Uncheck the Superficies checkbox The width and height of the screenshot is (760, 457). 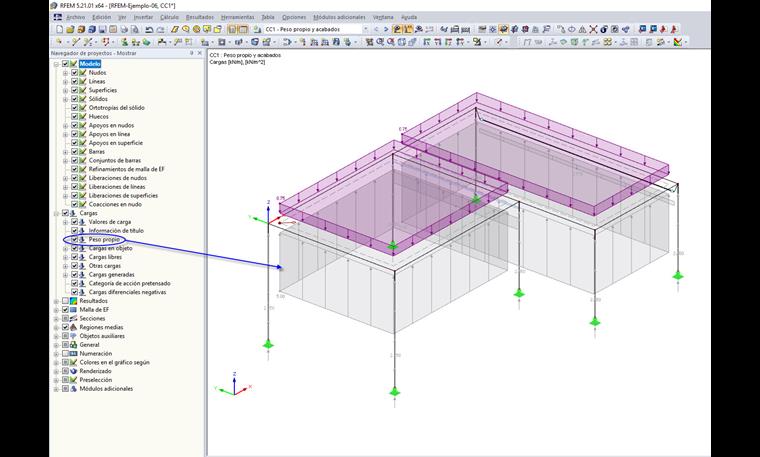click(x=75, y=90)
